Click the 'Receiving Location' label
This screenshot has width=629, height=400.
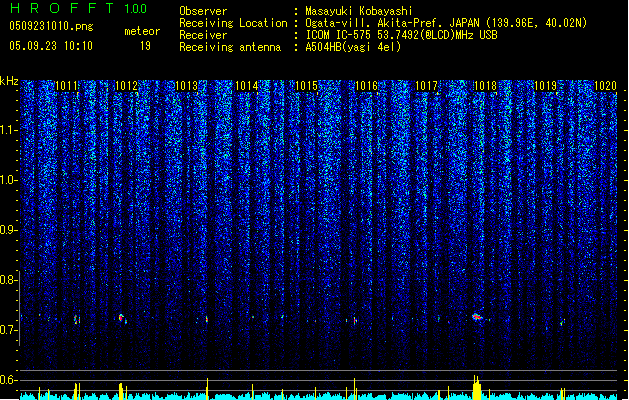point(233,23)
